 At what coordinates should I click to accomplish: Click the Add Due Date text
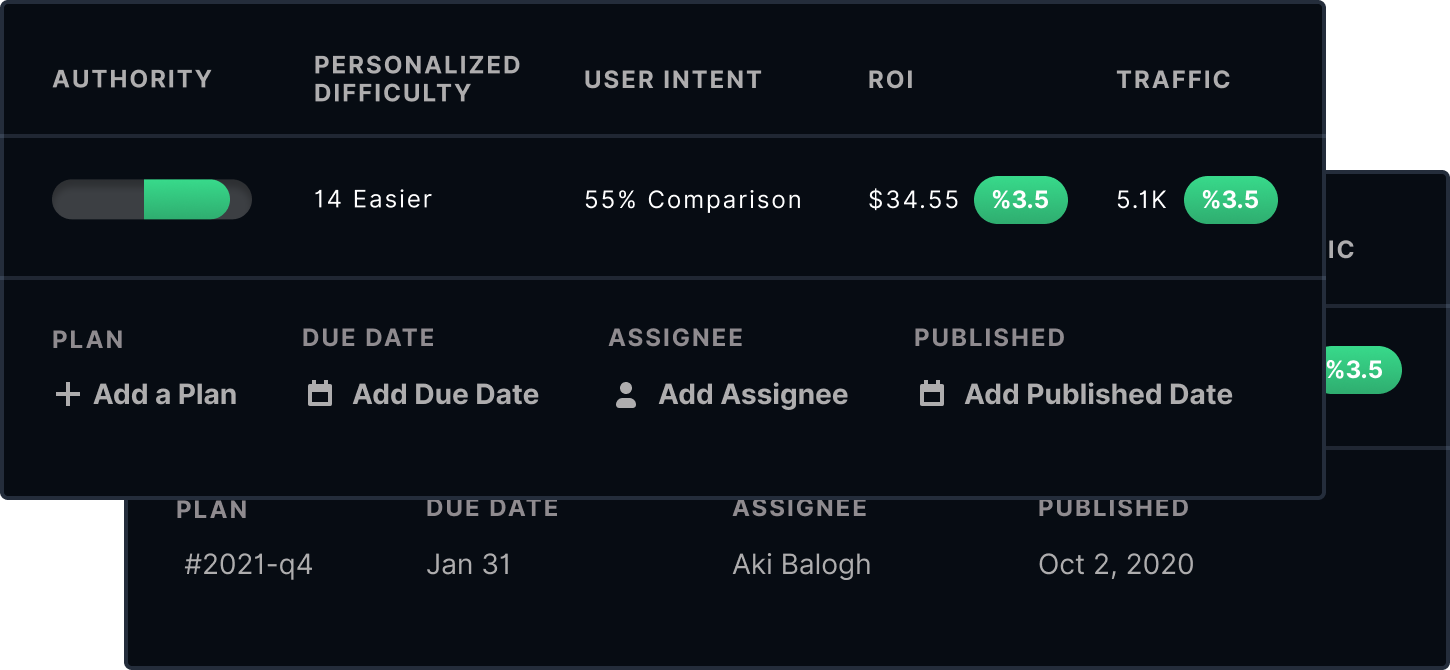pyautogui.click(x=445, y=395)
